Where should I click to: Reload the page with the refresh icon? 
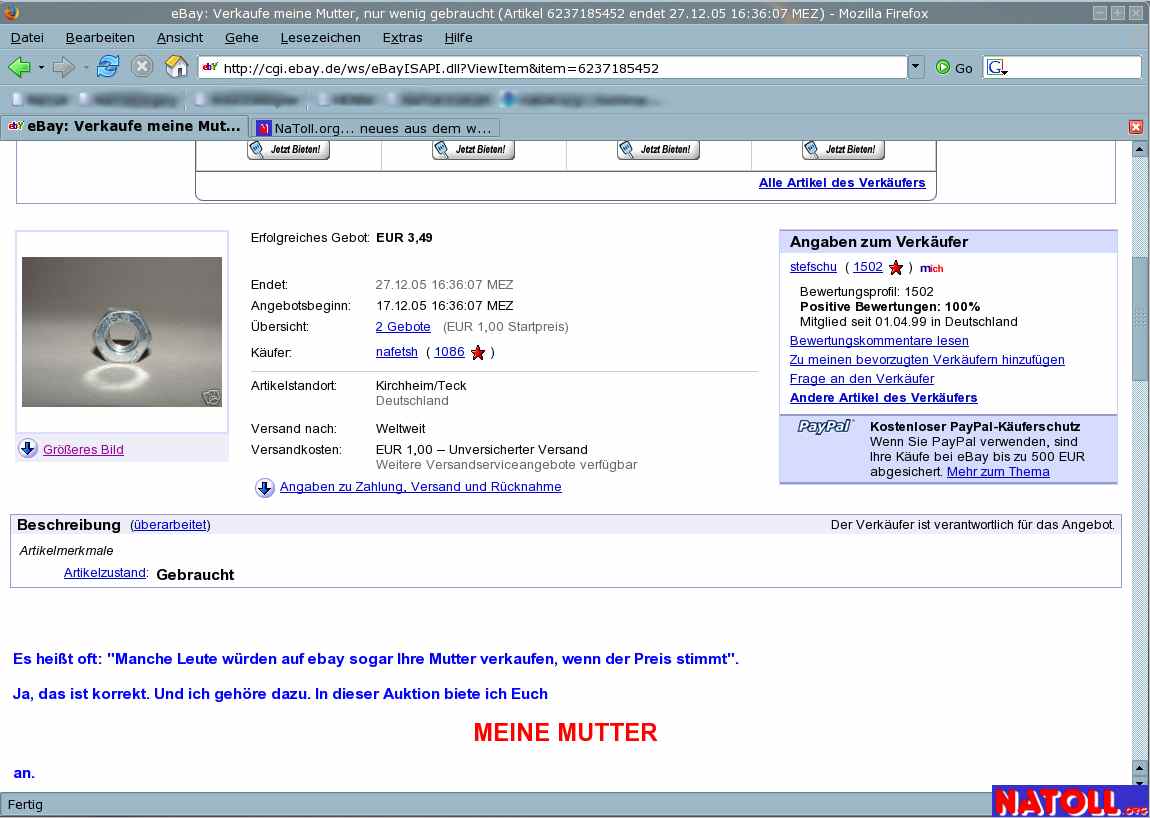pos(107,67)
